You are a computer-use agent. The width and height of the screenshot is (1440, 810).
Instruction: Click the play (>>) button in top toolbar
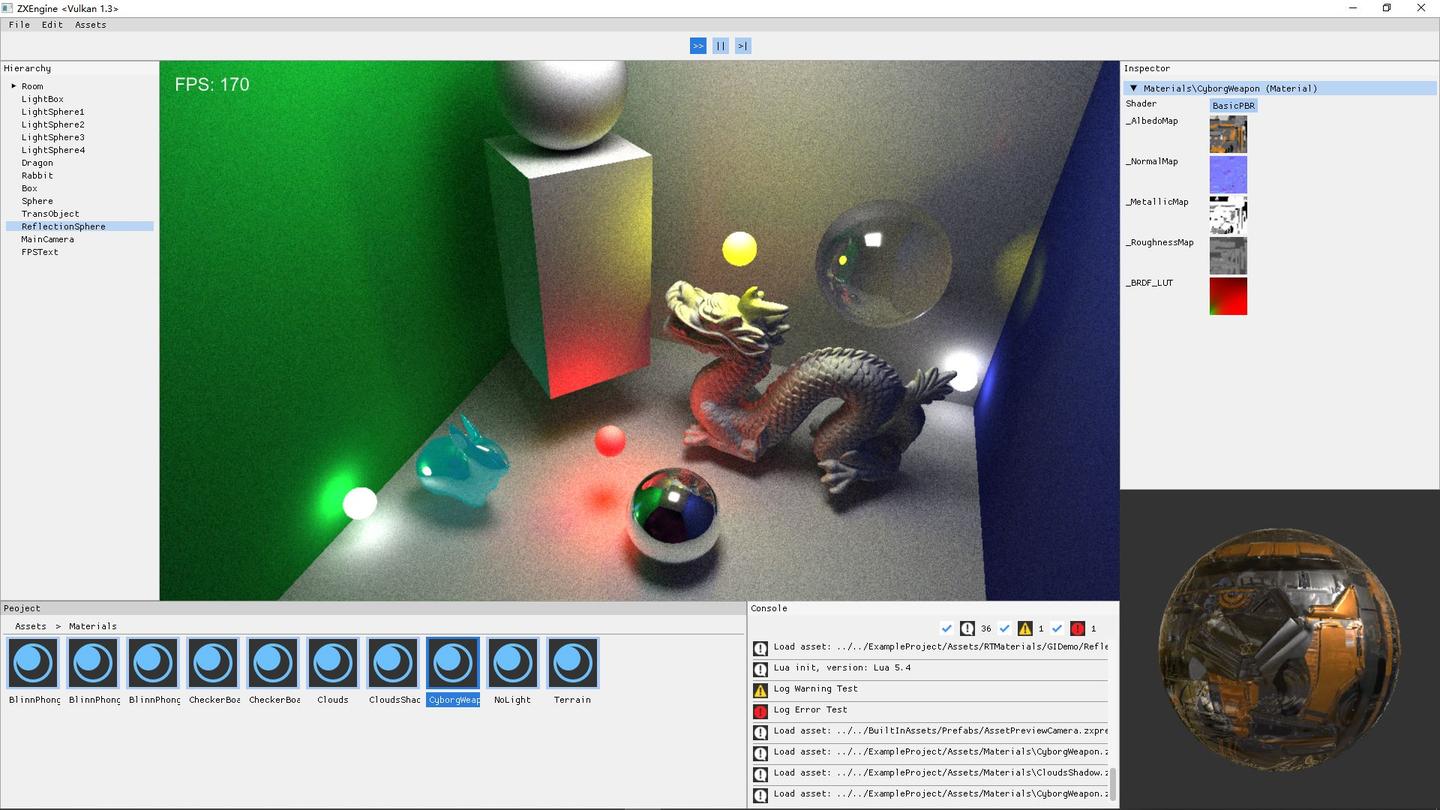(x=698, y=45)
